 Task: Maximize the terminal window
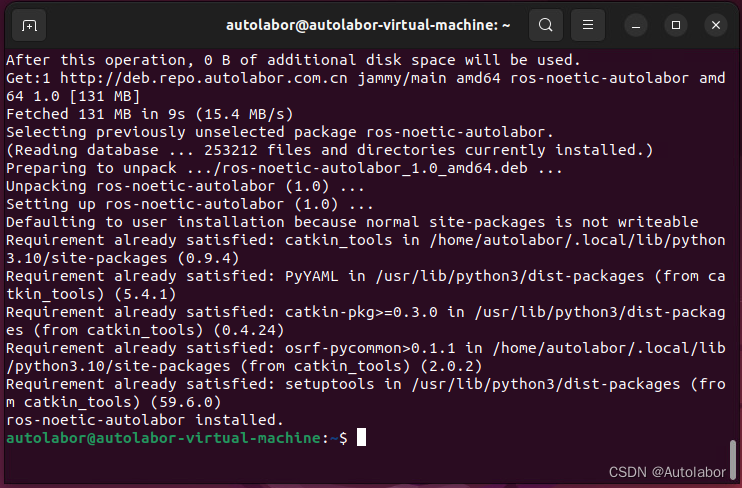[x=676, y=25]
